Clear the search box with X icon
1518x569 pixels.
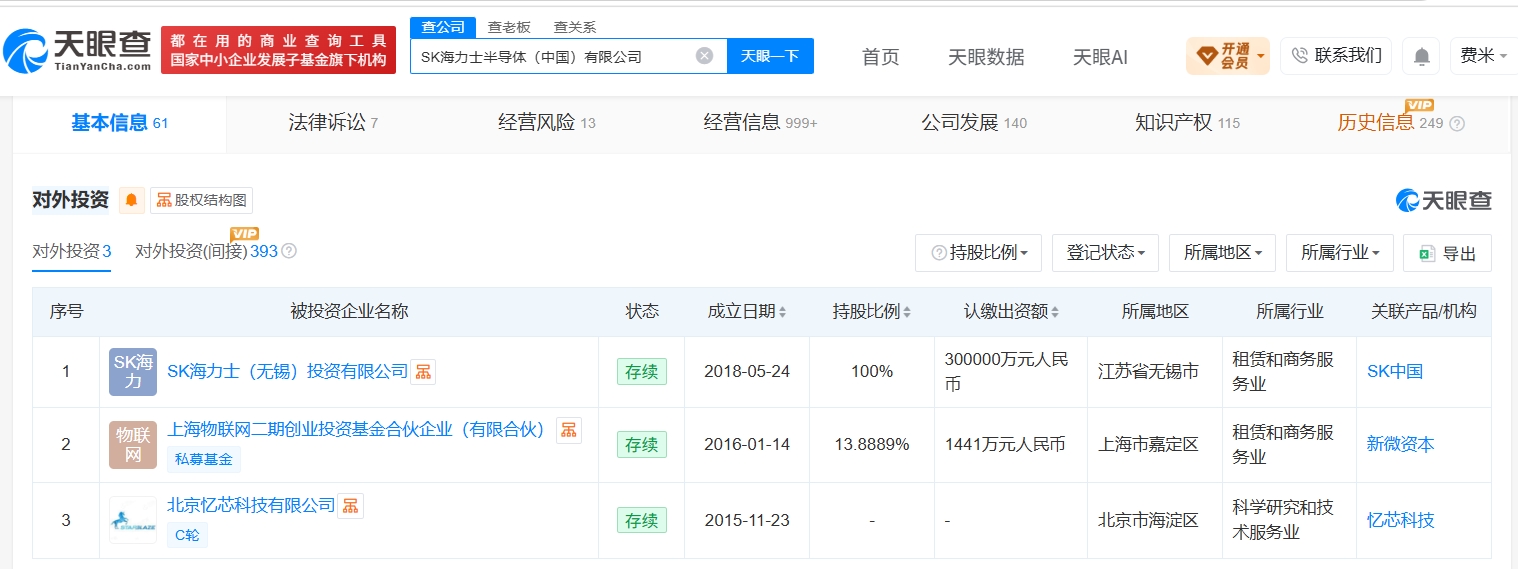[x=704, y=56]
